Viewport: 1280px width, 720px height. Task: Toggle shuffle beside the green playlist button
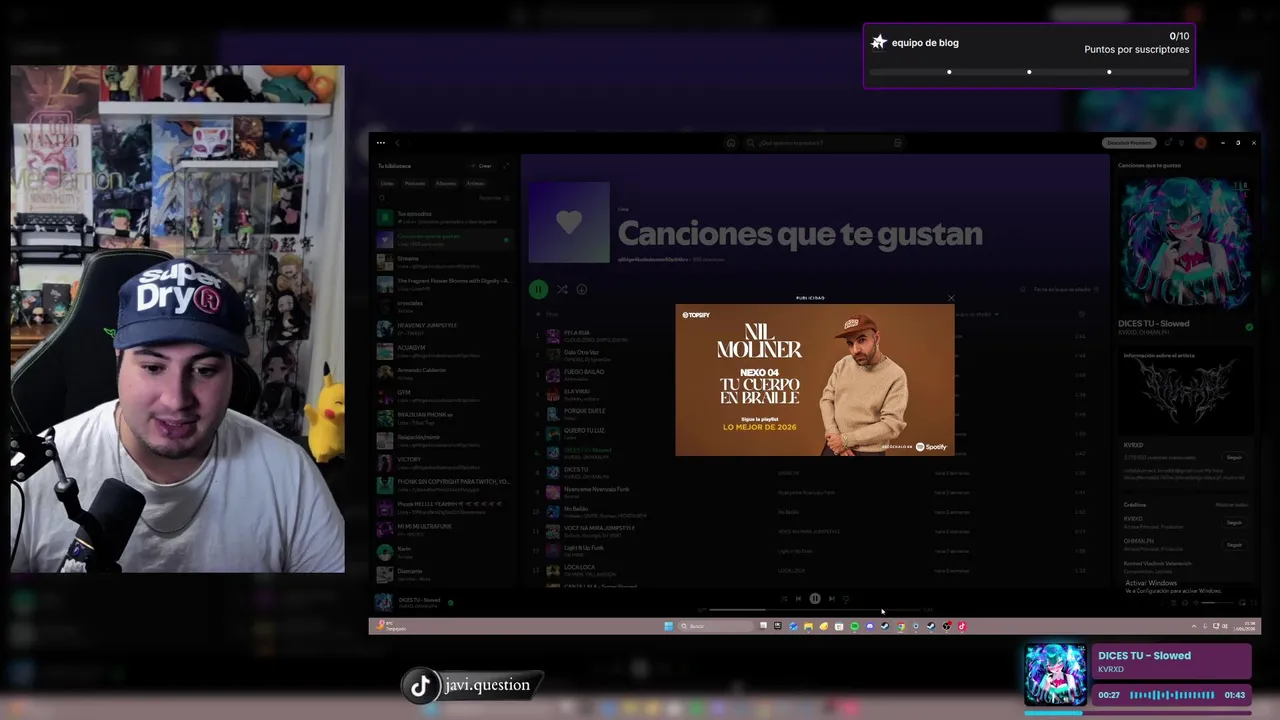click(x=562, y=289)
